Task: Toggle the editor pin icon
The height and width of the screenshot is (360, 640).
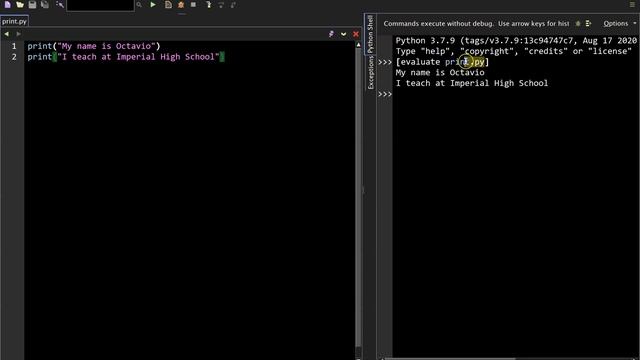Action: 331,34
